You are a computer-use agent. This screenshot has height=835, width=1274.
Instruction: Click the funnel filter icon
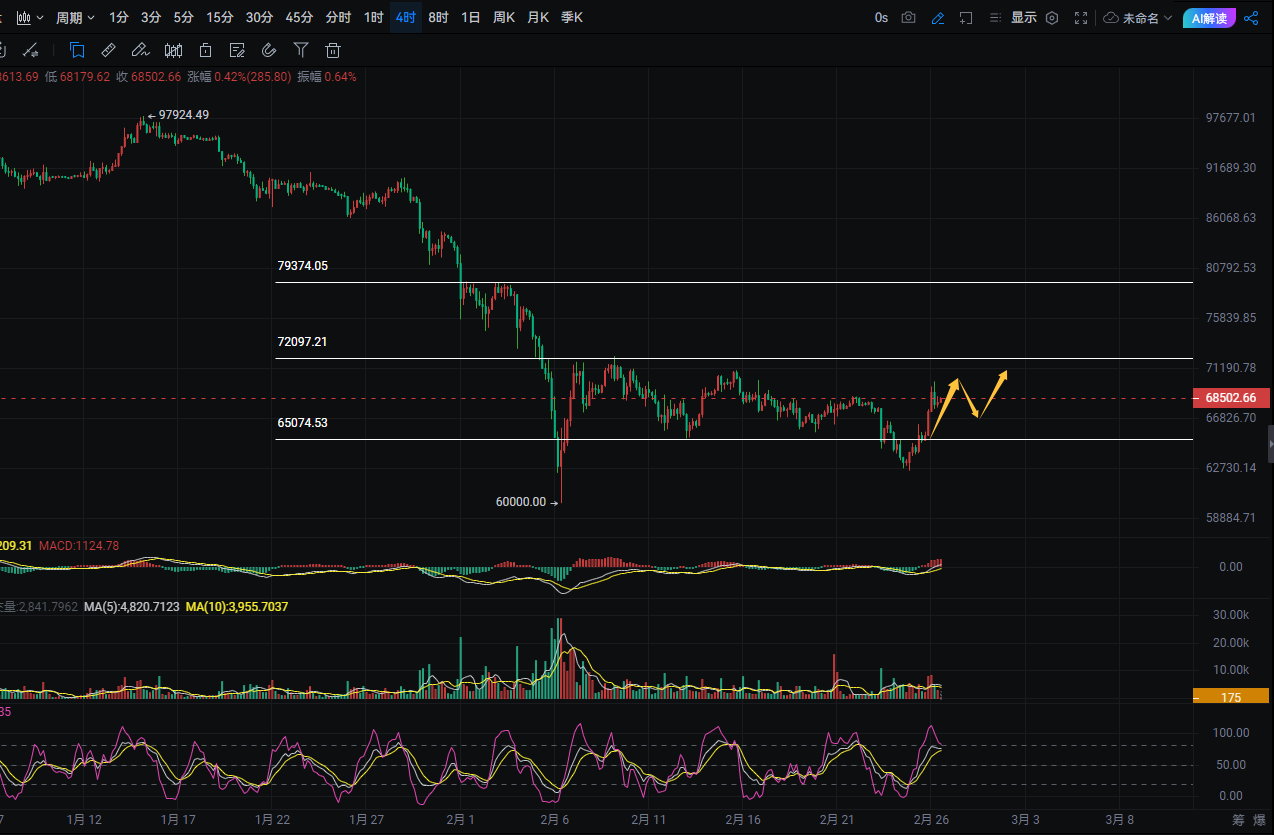pos(301,50)
